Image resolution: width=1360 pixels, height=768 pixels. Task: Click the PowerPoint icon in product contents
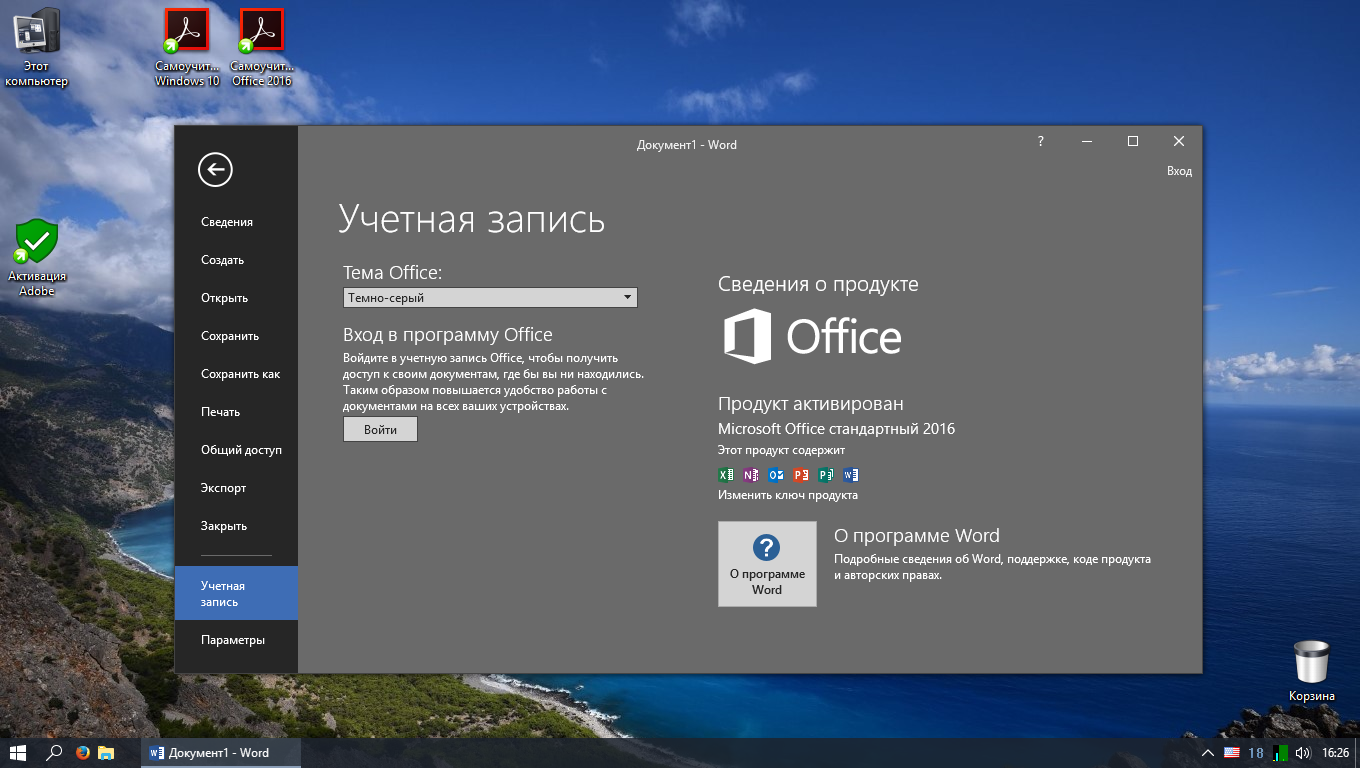pos(801,475)
